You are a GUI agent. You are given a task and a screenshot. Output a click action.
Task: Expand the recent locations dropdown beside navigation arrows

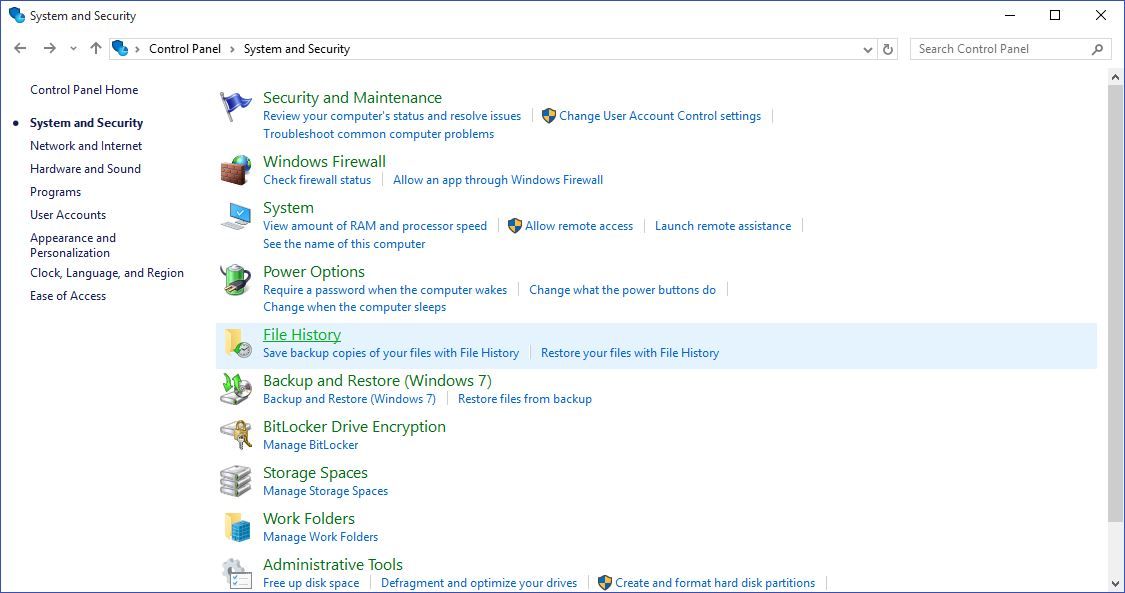[x=72, y=48]
